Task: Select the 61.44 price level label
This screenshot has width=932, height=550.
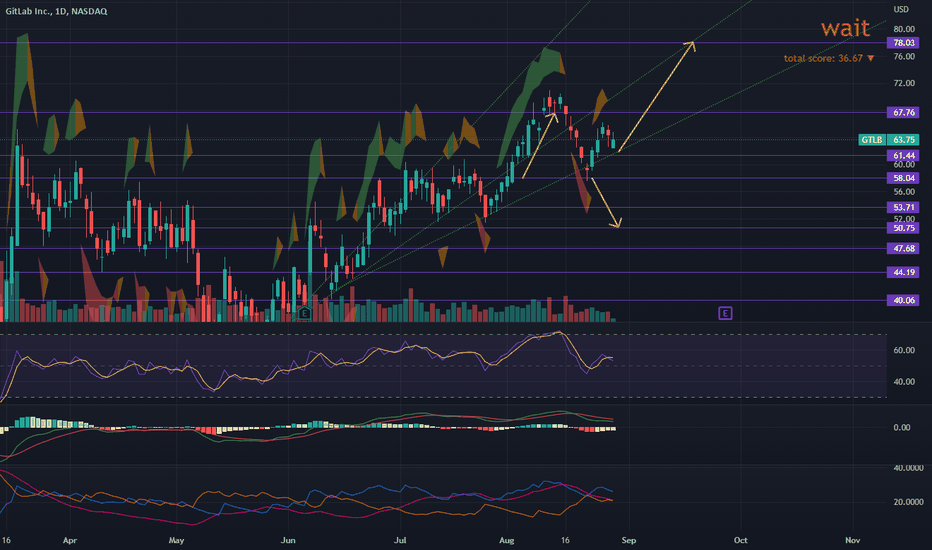Action: pos(903,156)
